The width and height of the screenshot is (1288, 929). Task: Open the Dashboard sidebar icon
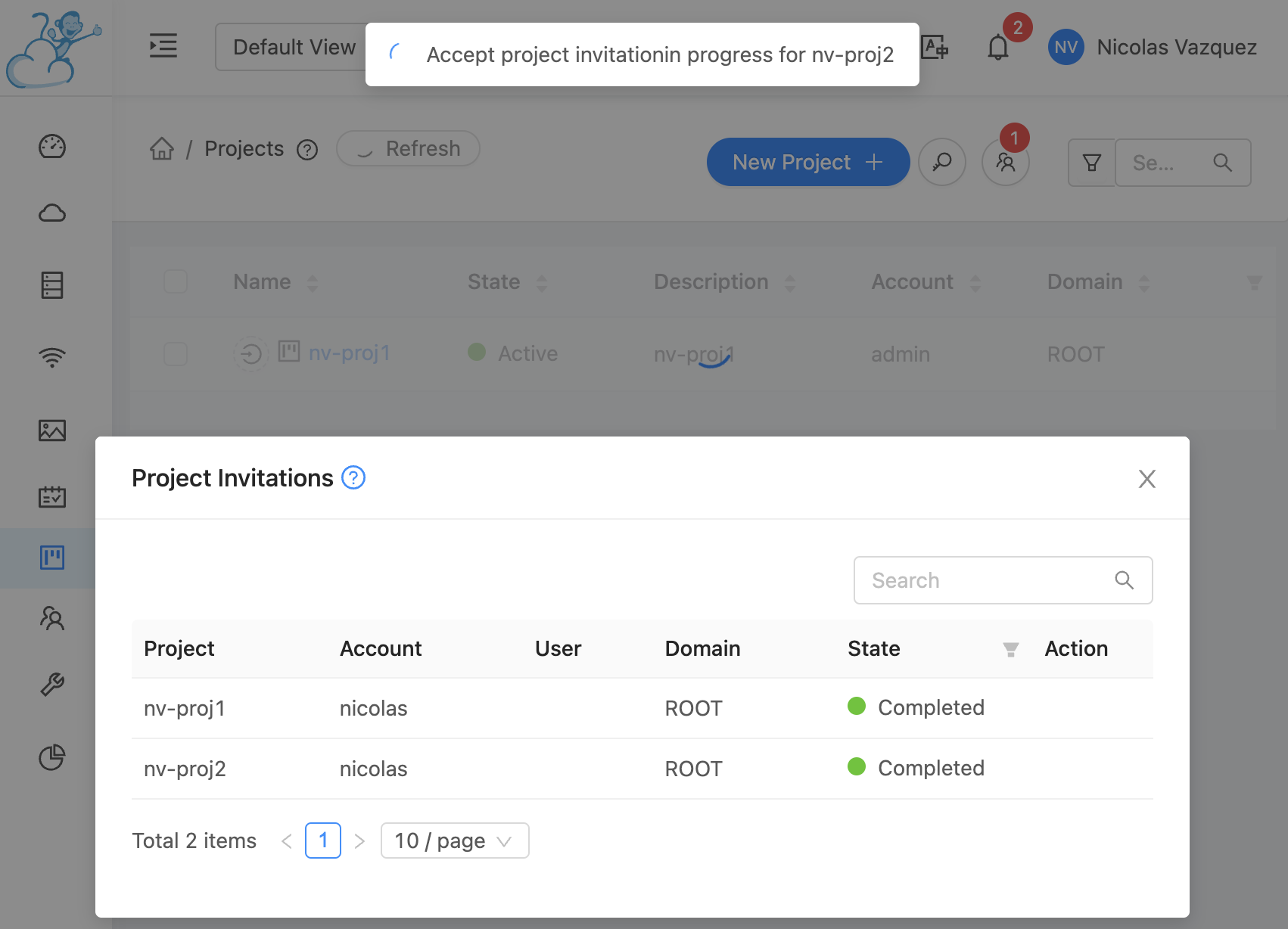click(52, 146)
